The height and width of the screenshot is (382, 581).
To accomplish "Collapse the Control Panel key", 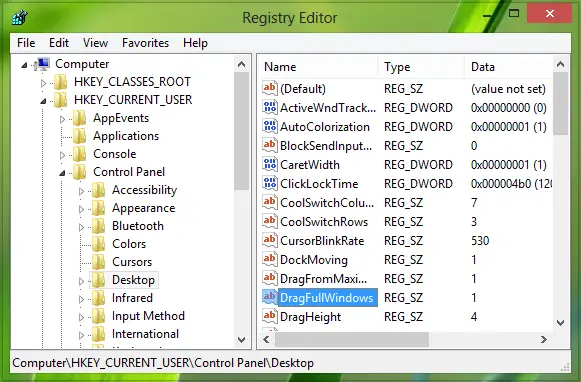I will tap(62, 173).
